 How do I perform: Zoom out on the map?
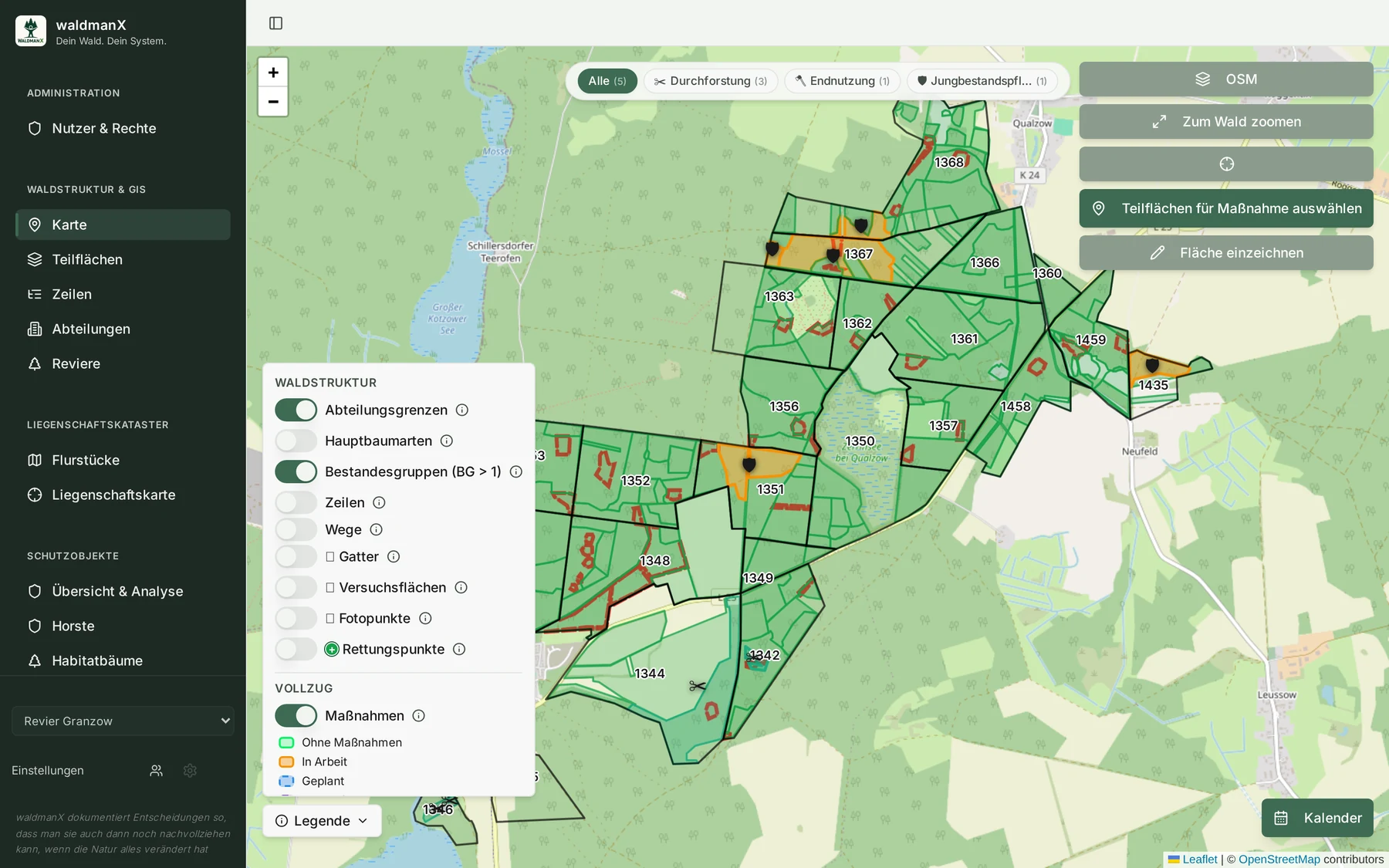pyautogui.click(x=273, y=101)
